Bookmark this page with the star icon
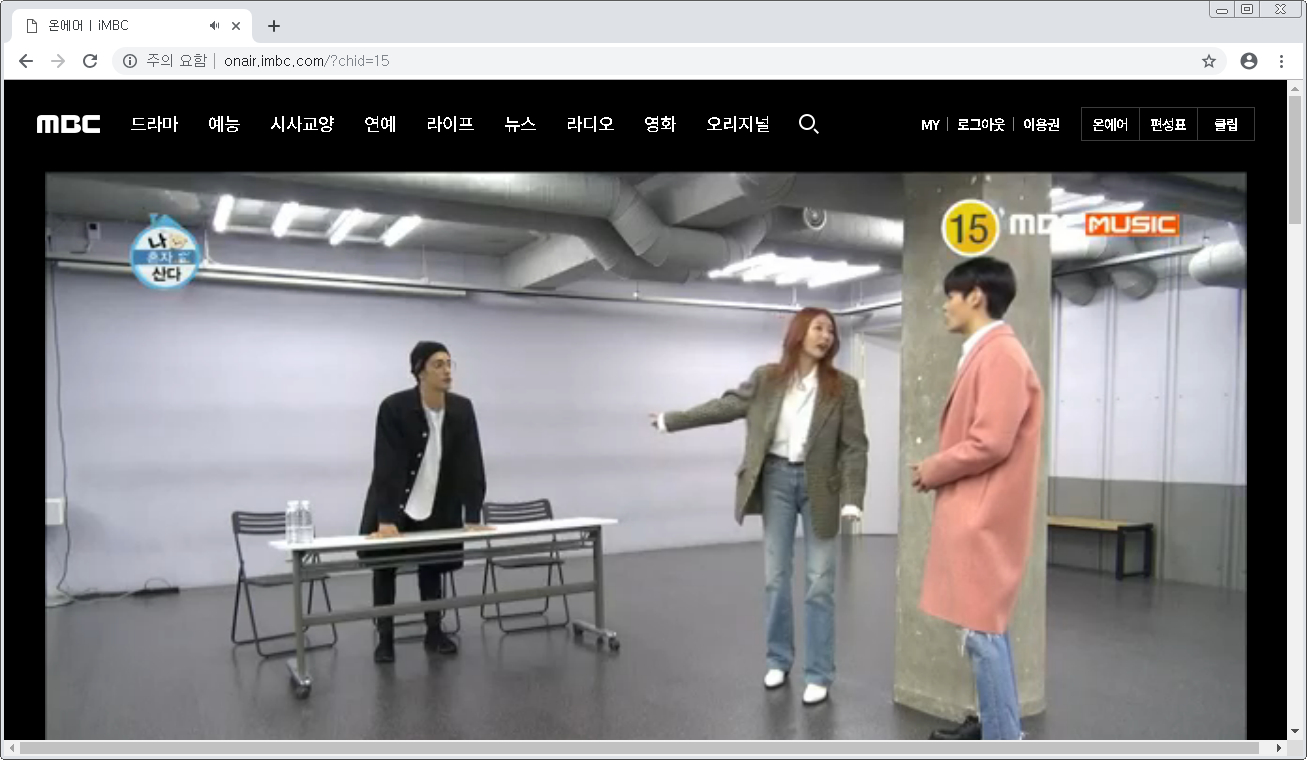 [x=1209, y=61]
